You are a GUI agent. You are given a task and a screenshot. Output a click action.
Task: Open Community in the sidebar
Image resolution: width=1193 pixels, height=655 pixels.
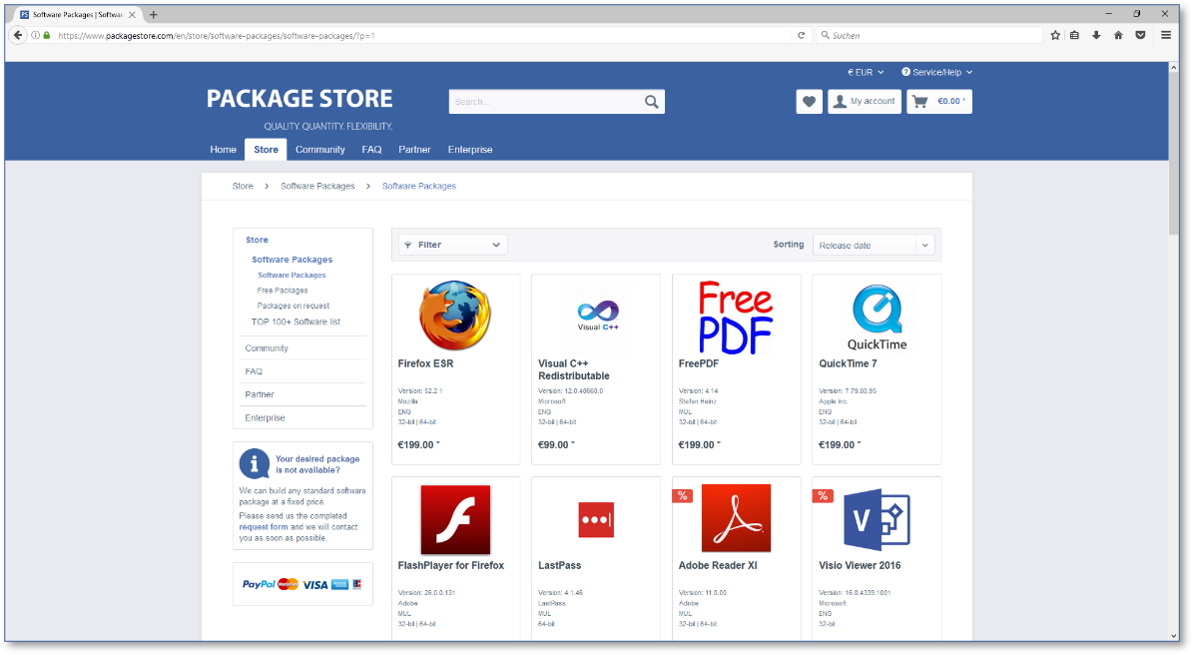(266, 348)
